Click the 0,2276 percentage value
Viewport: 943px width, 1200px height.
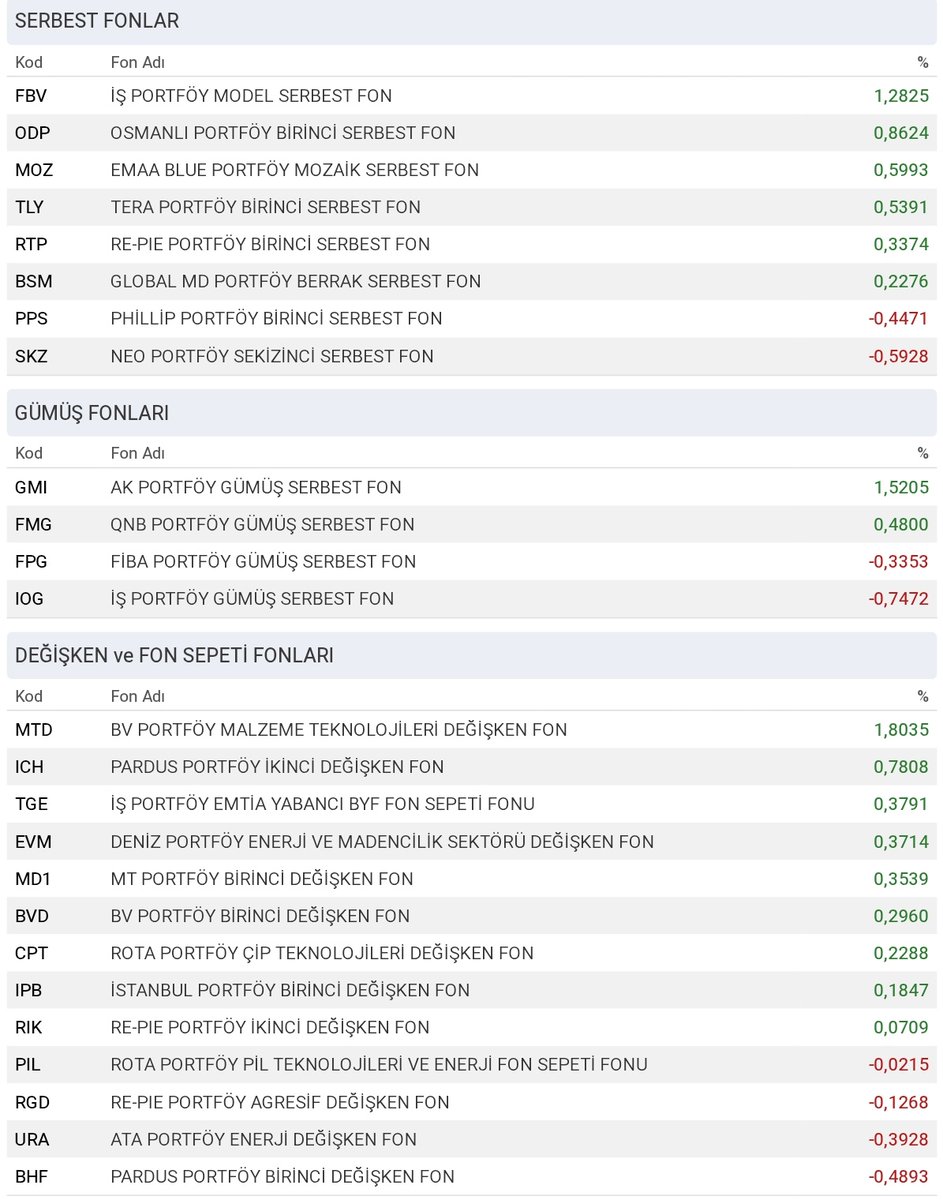[x=901, y=282]
